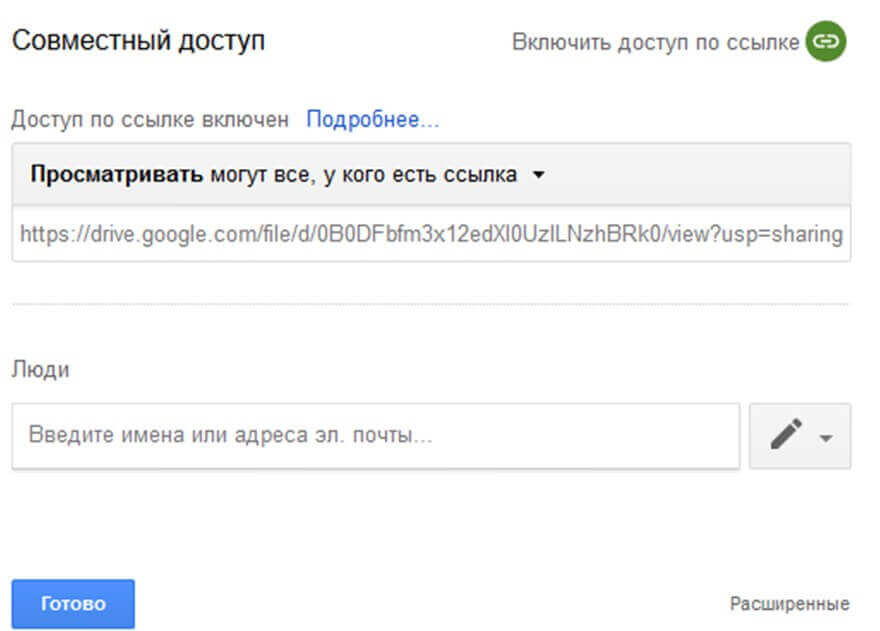880x631 pixels.
Task: Click the empty right end of the people field
Action: pos(680,436)
